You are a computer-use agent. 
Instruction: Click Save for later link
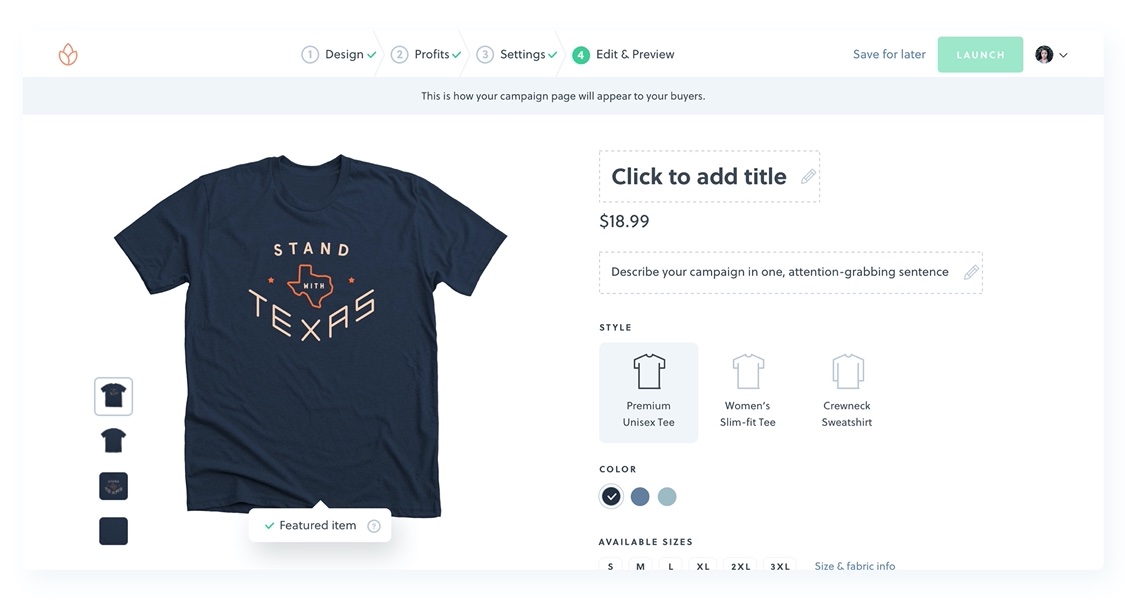pyautogui.click(x=889, y=55)
